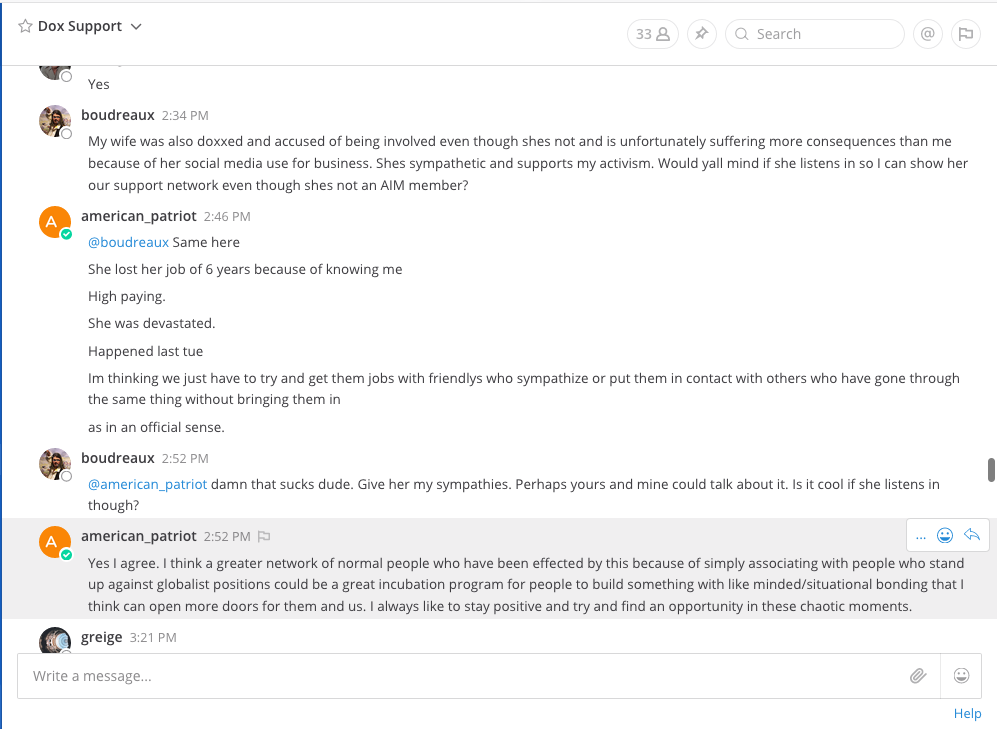Flag american_patriot's 2:52 PM message

tap(264, 537)
